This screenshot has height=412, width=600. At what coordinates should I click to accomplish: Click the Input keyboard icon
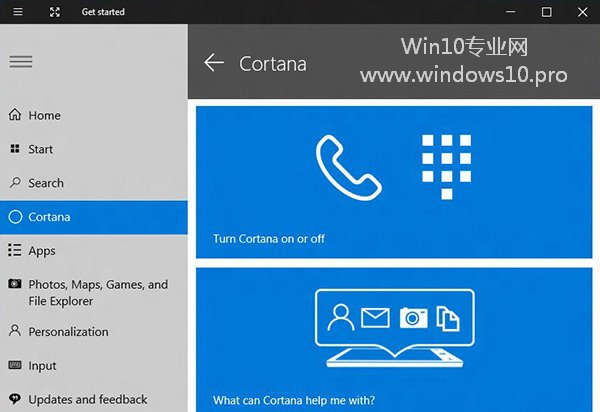click(15, 365)
